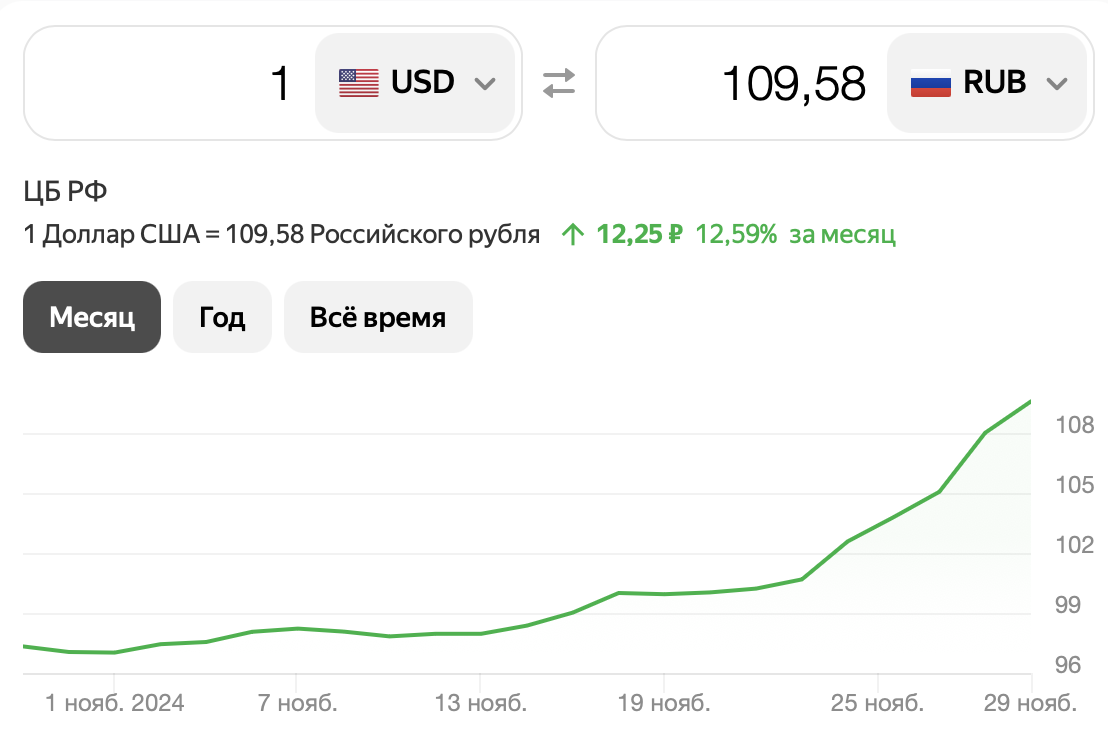Click the chart endpoint at 29 нояб.

[1030, 402]
